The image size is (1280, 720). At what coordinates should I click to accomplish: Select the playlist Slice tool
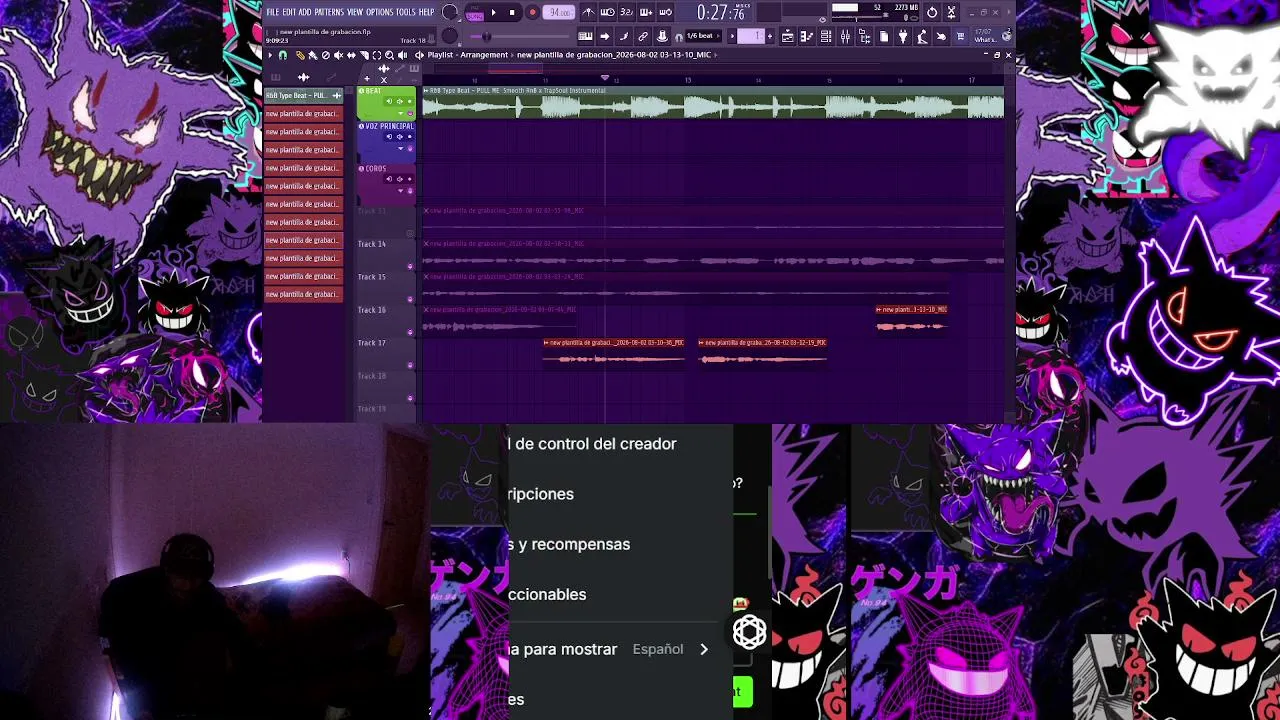(x=364, y=55)
